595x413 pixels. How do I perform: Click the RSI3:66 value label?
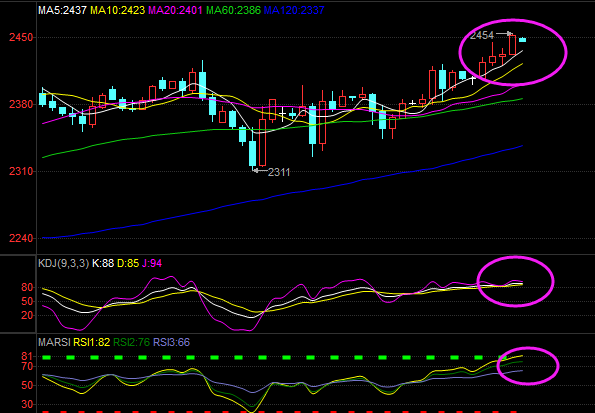[171, 342]
